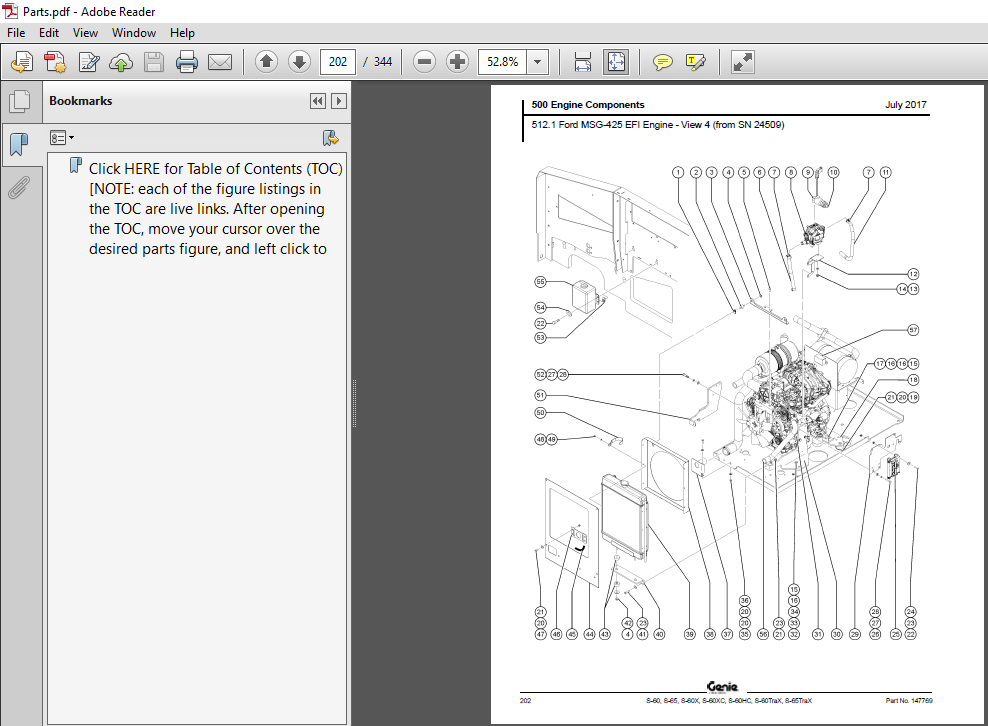Zoom in using the plus button
The width and height of the screenshot is (988, 726).
pyautogui.click(x=457, y=62)
